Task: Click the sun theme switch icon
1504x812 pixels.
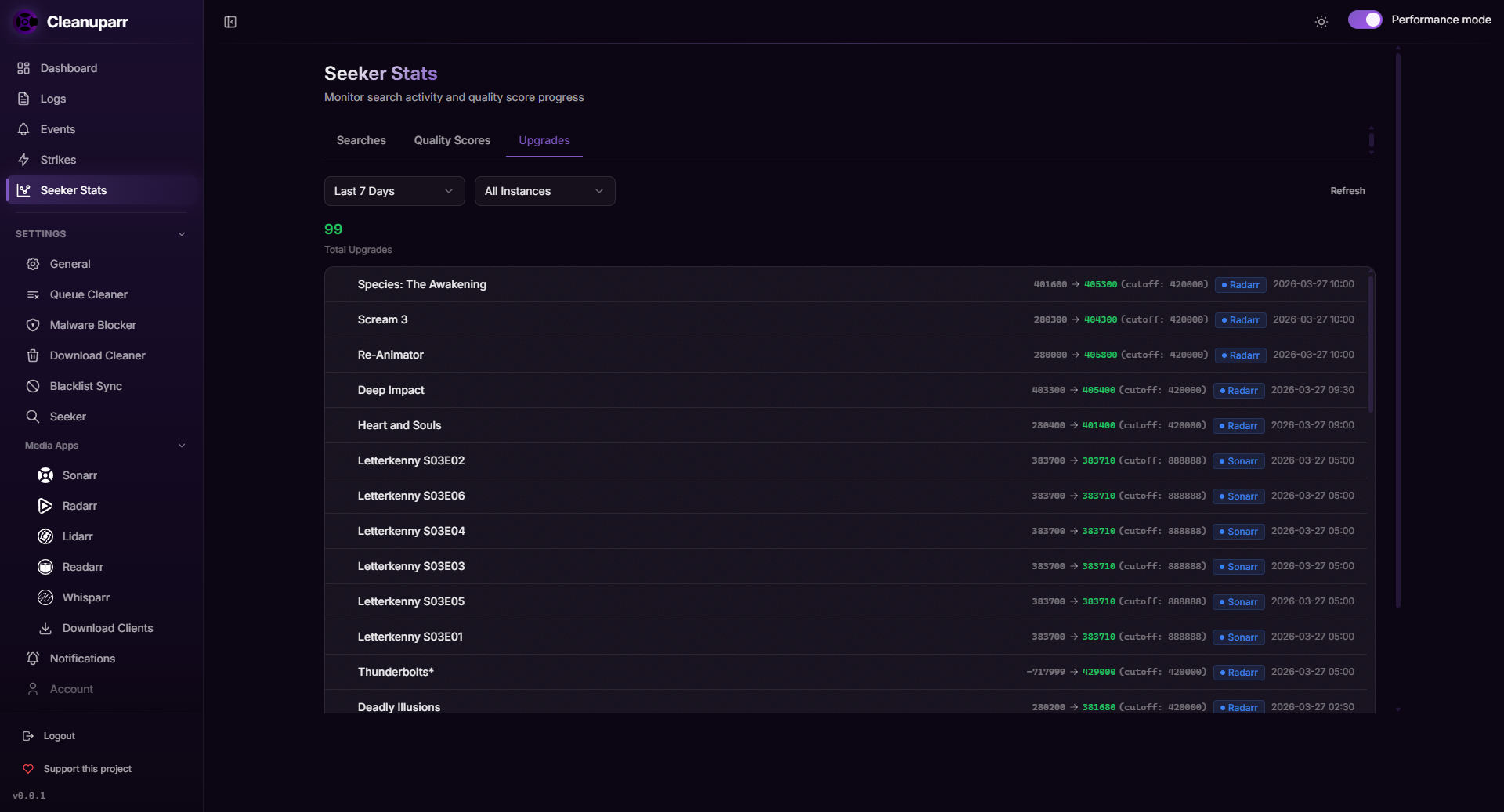Action: [x=1321, y=22]
